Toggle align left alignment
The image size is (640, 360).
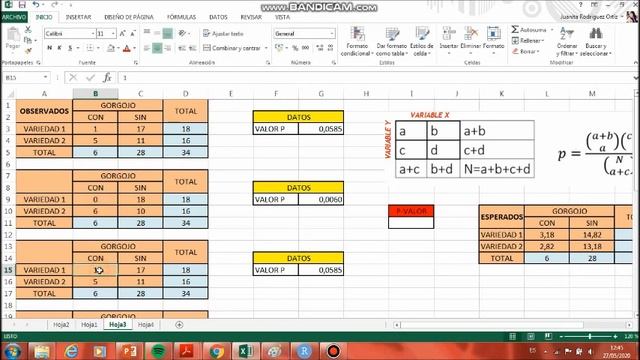click(x=147, y=48)
